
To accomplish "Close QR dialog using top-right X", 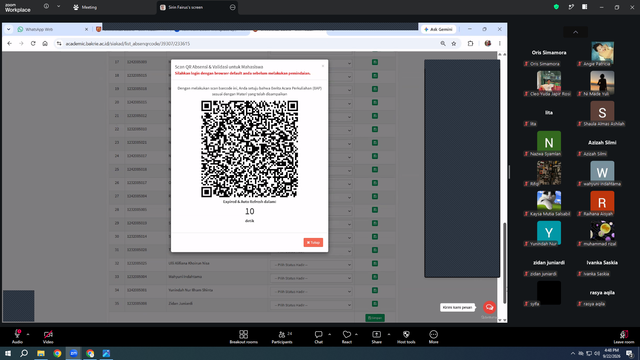I will point(323,66).
